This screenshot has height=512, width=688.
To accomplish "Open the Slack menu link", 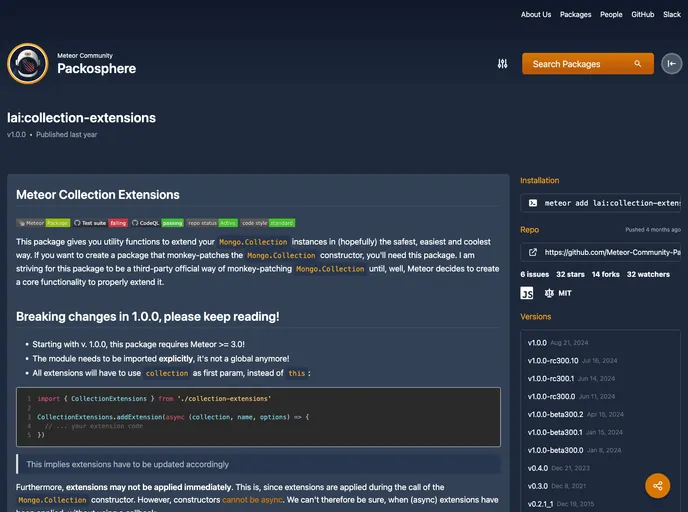I will pyautogui.click(x=671, y=14).
